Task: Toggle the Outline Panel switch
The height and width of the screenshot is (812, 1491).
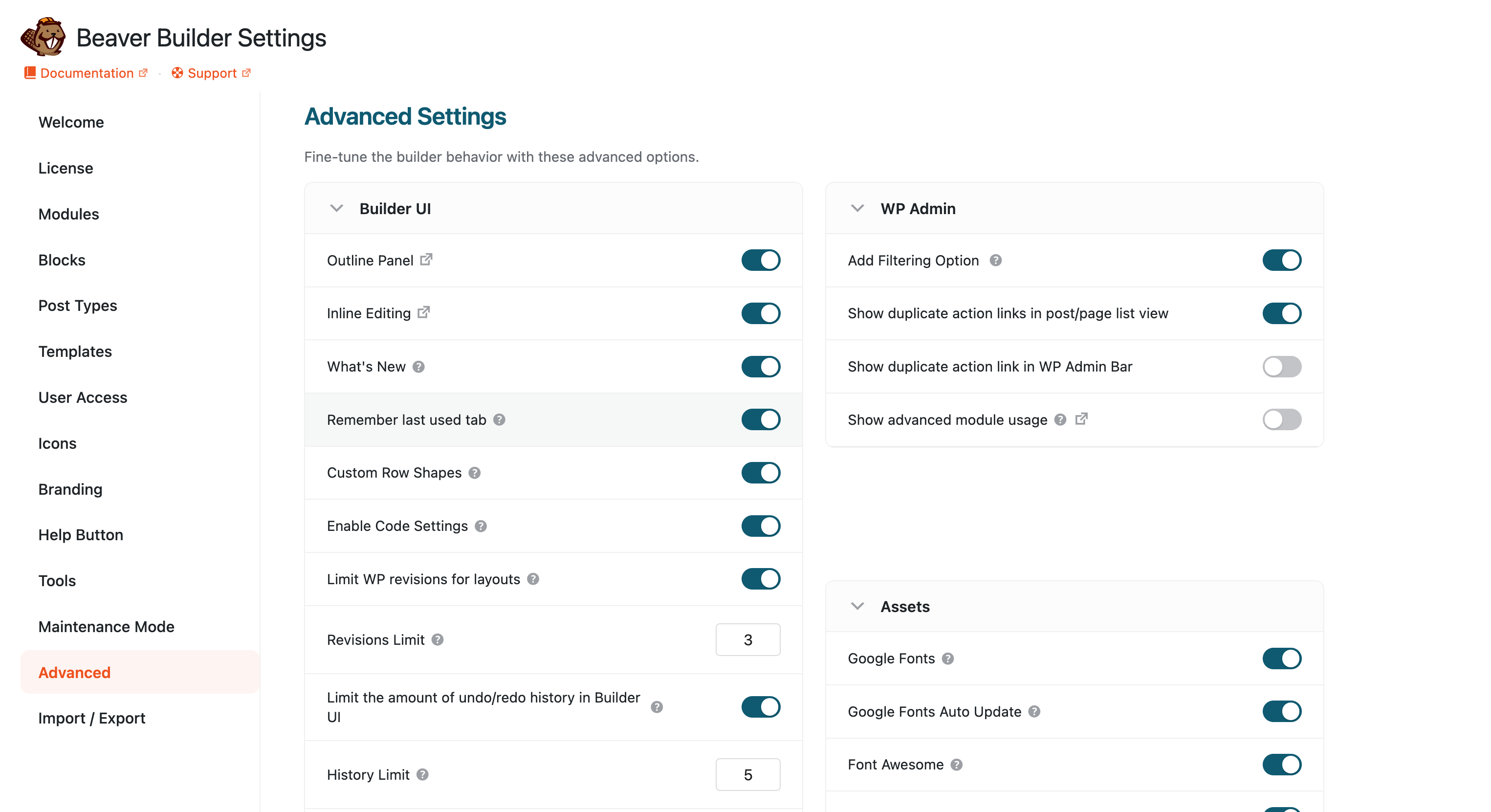Action: click(761, 261)
